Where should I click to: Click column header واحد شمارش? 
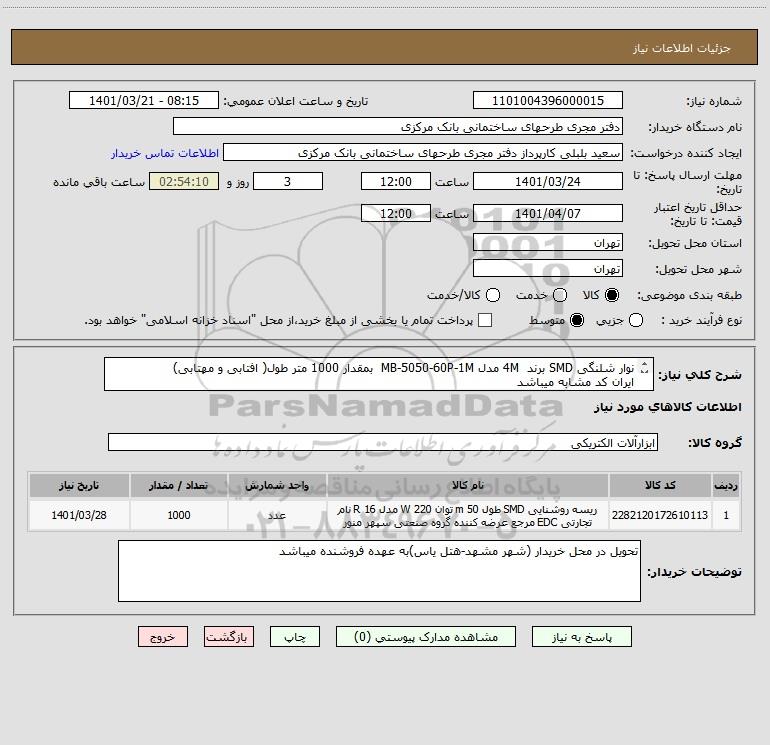click(x=277, y=485)
